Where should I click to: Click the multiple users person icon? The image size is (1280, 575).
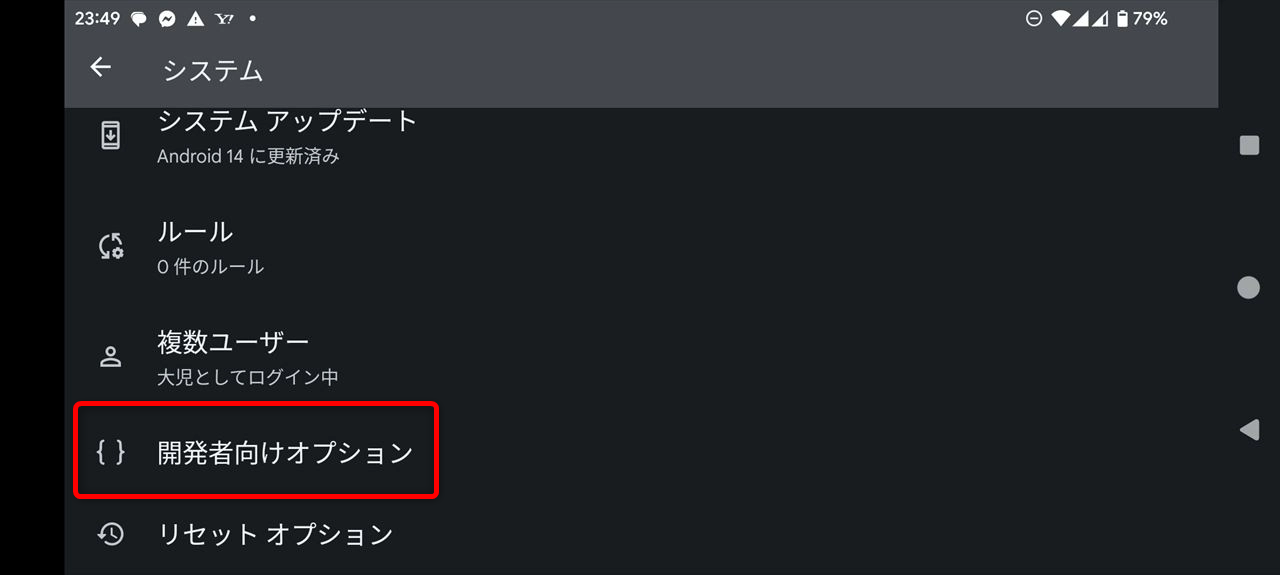111,357
